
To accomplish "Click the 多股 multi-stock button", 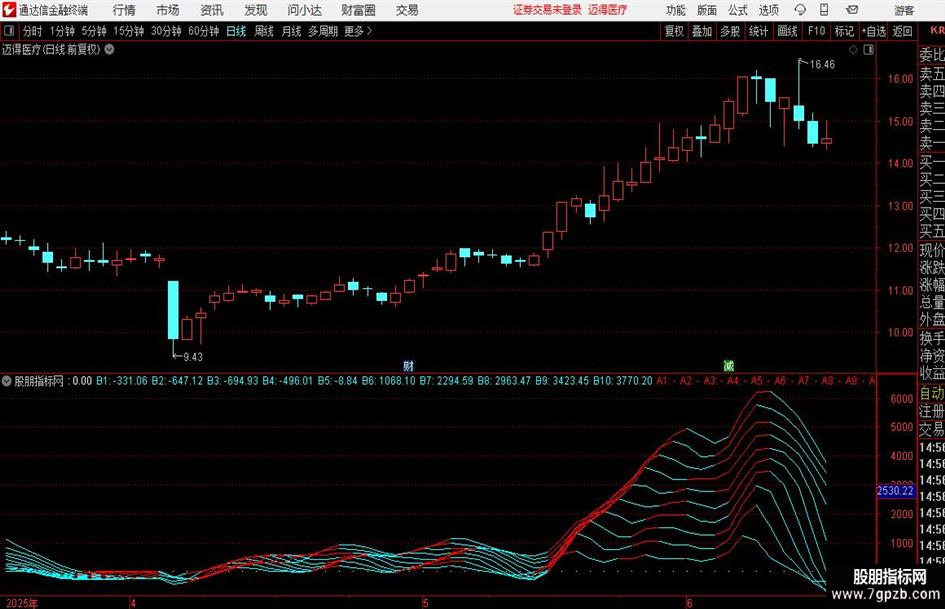I will [730, 31].
